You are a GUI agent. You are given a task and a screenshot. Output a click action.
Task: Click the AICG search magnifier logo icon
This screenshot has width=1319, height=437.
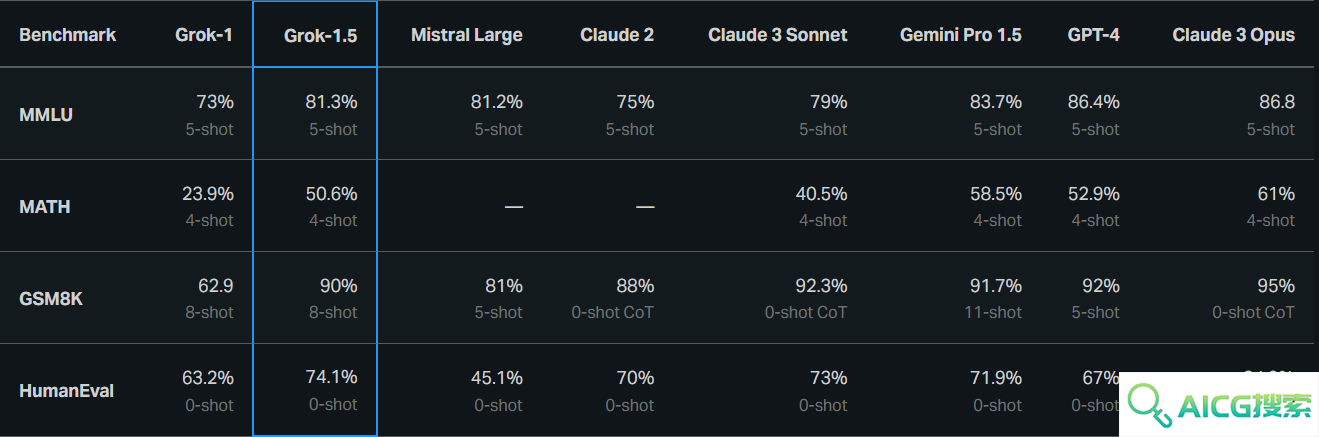pos(1151,403)
